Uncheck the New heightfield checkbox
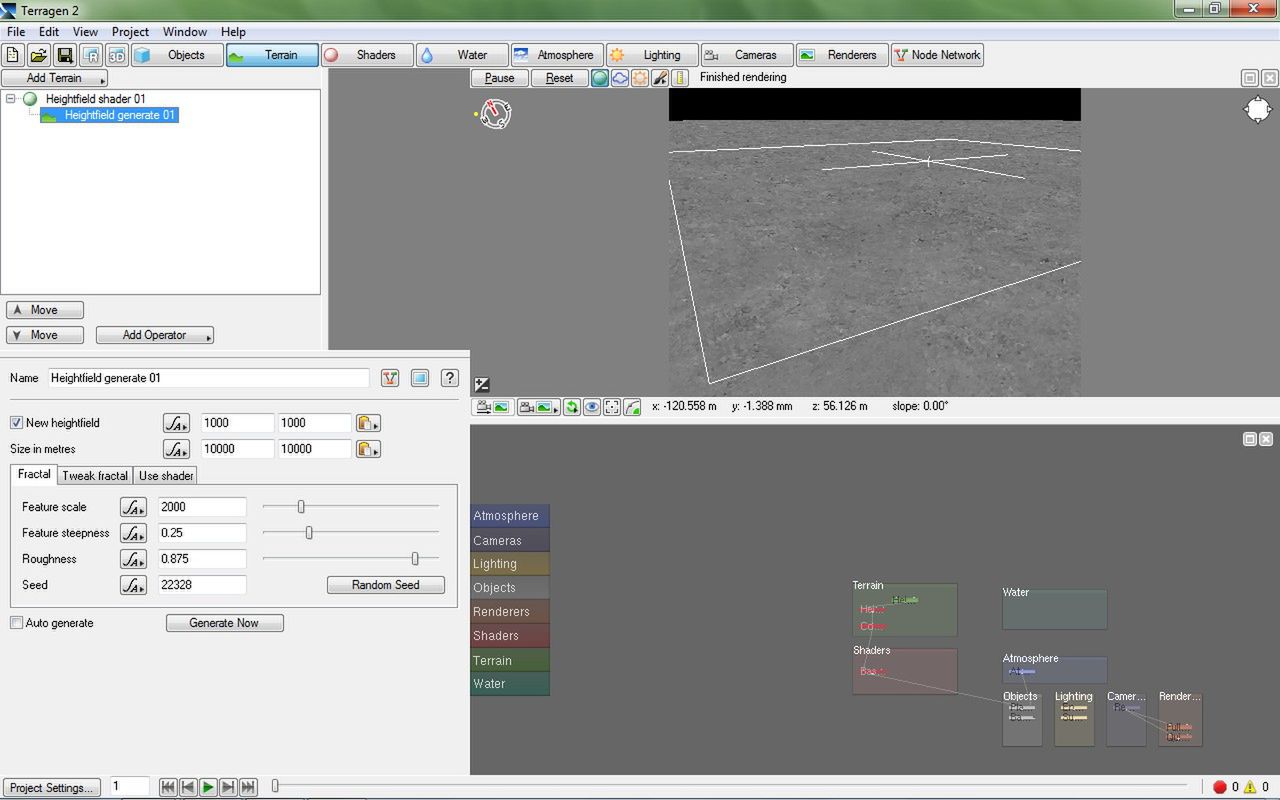The width and height of the screenshot is (1280, 800). (x=16, y=423)
